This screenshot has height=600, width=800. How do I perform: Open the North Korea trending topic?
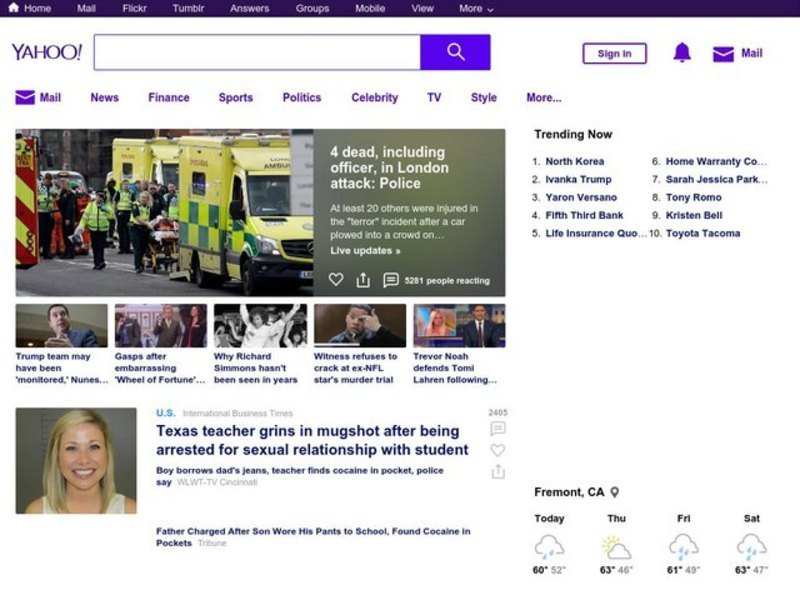tap(574, 161)
